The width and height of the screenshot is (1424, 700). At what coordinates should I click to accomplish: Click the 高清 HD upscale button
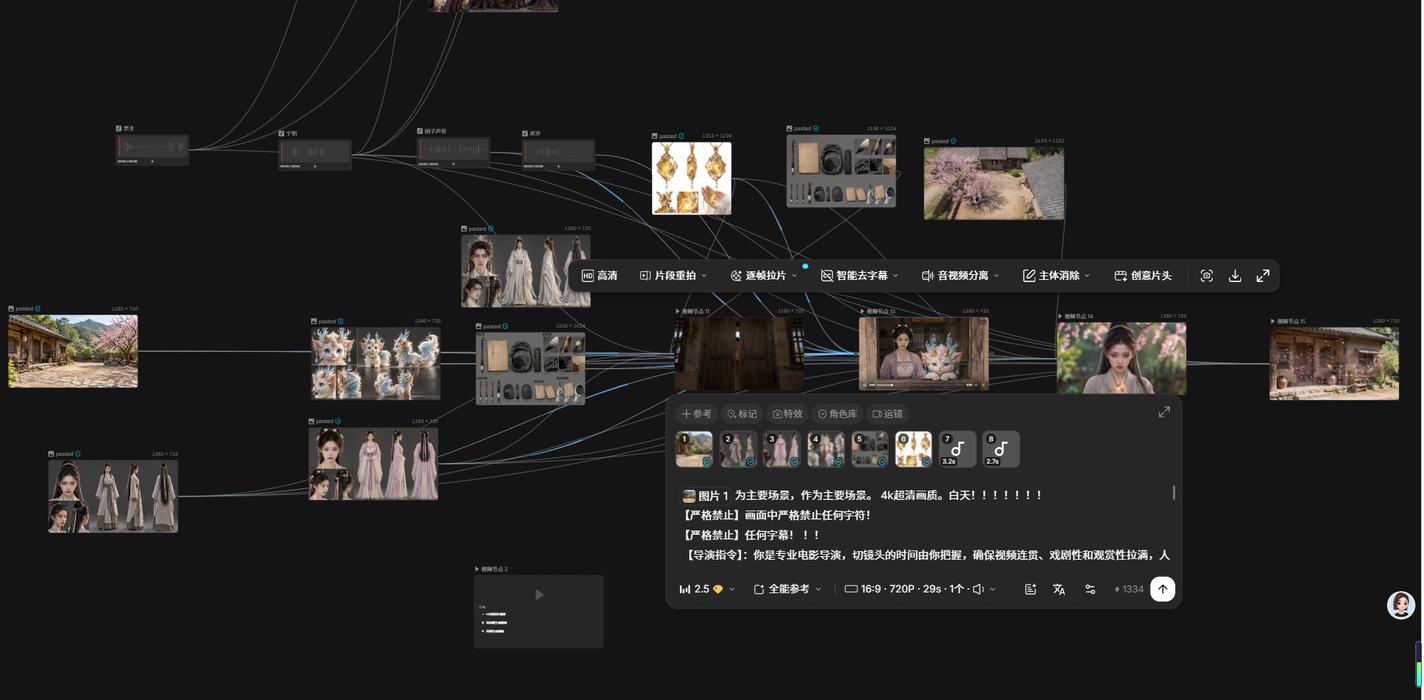coord(600,276)
